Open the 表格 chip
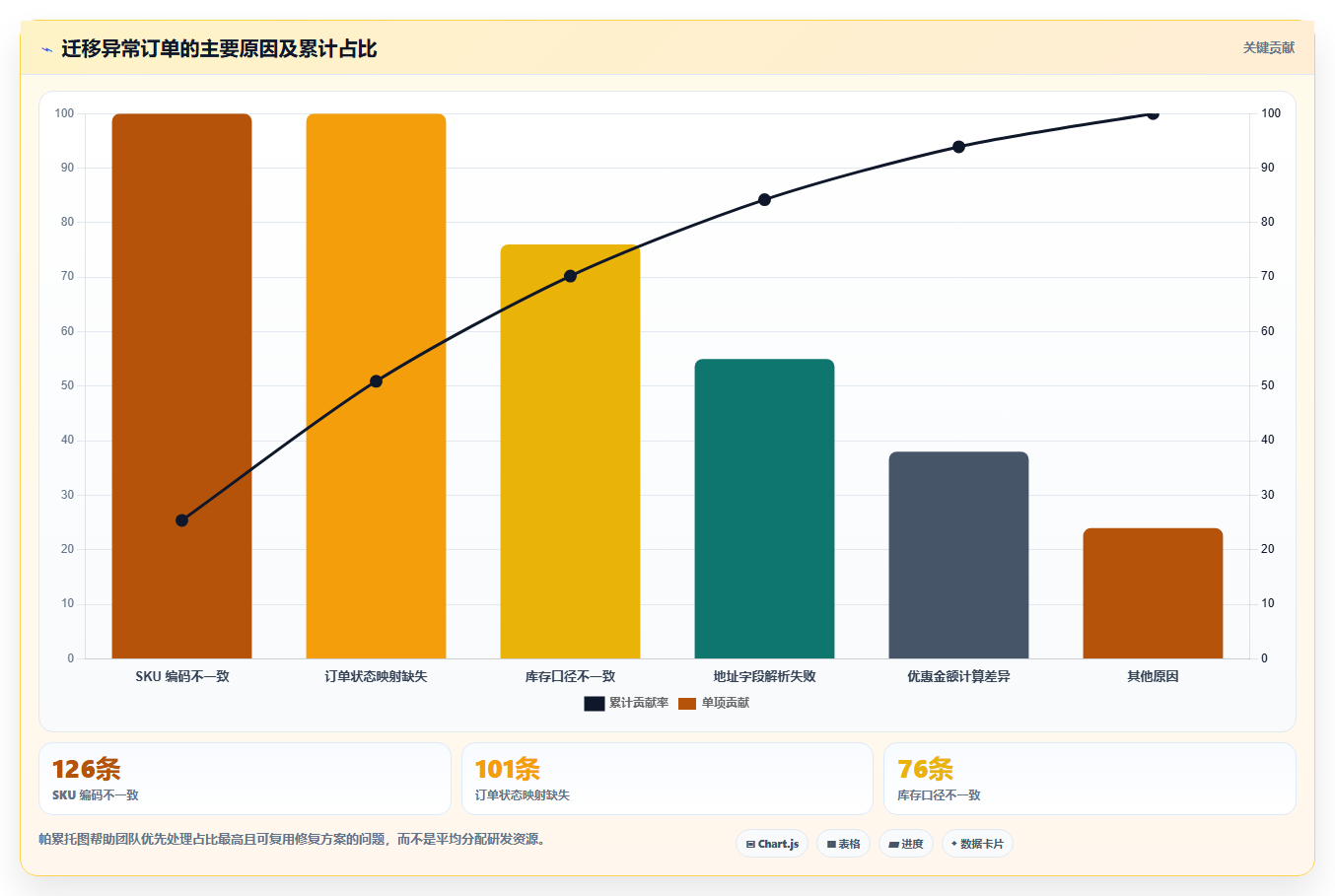 pyautogui.click(x=843, y=844)
